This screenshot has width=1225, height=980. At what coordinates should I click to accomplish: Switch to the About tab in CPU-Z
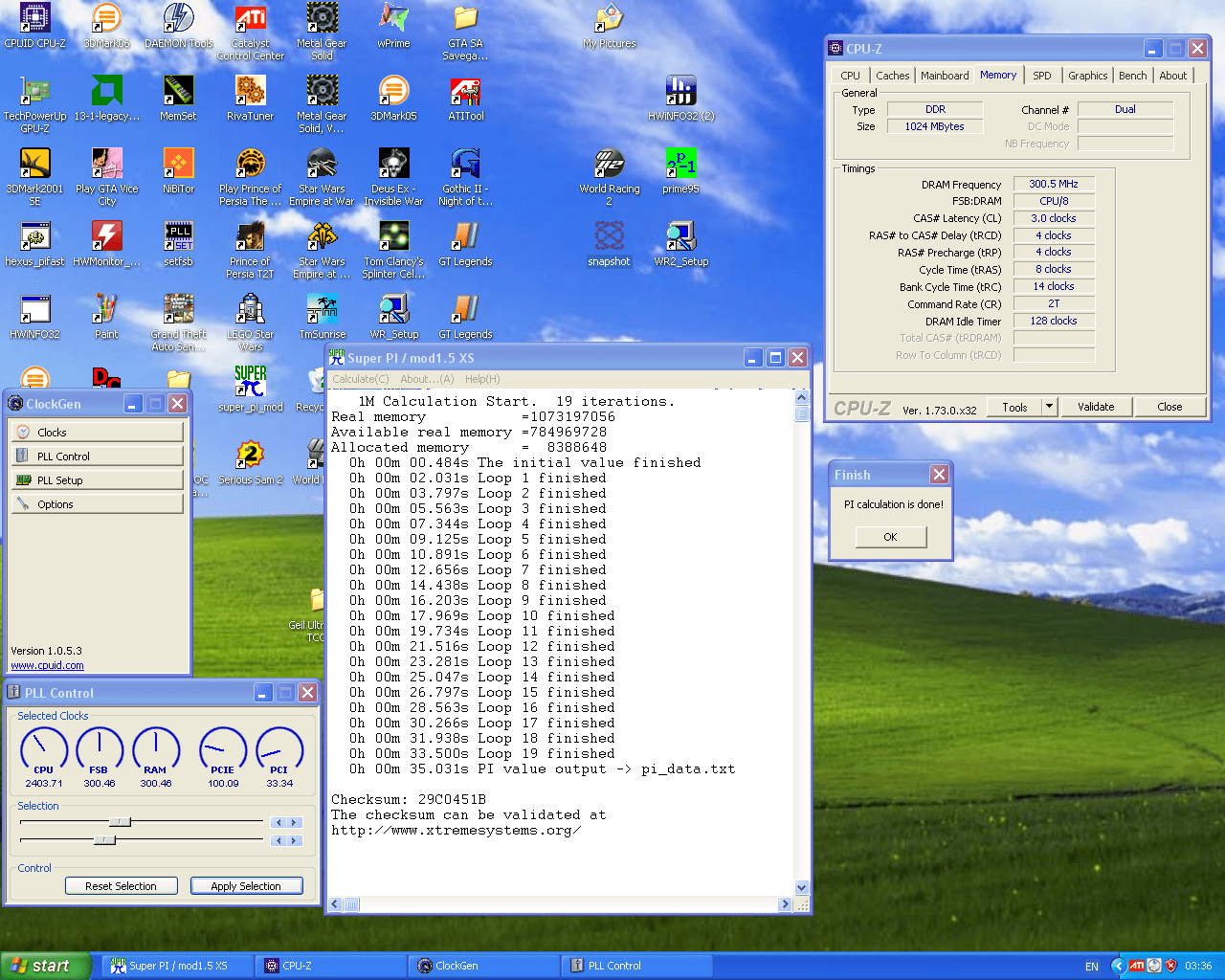point(1173,76)
